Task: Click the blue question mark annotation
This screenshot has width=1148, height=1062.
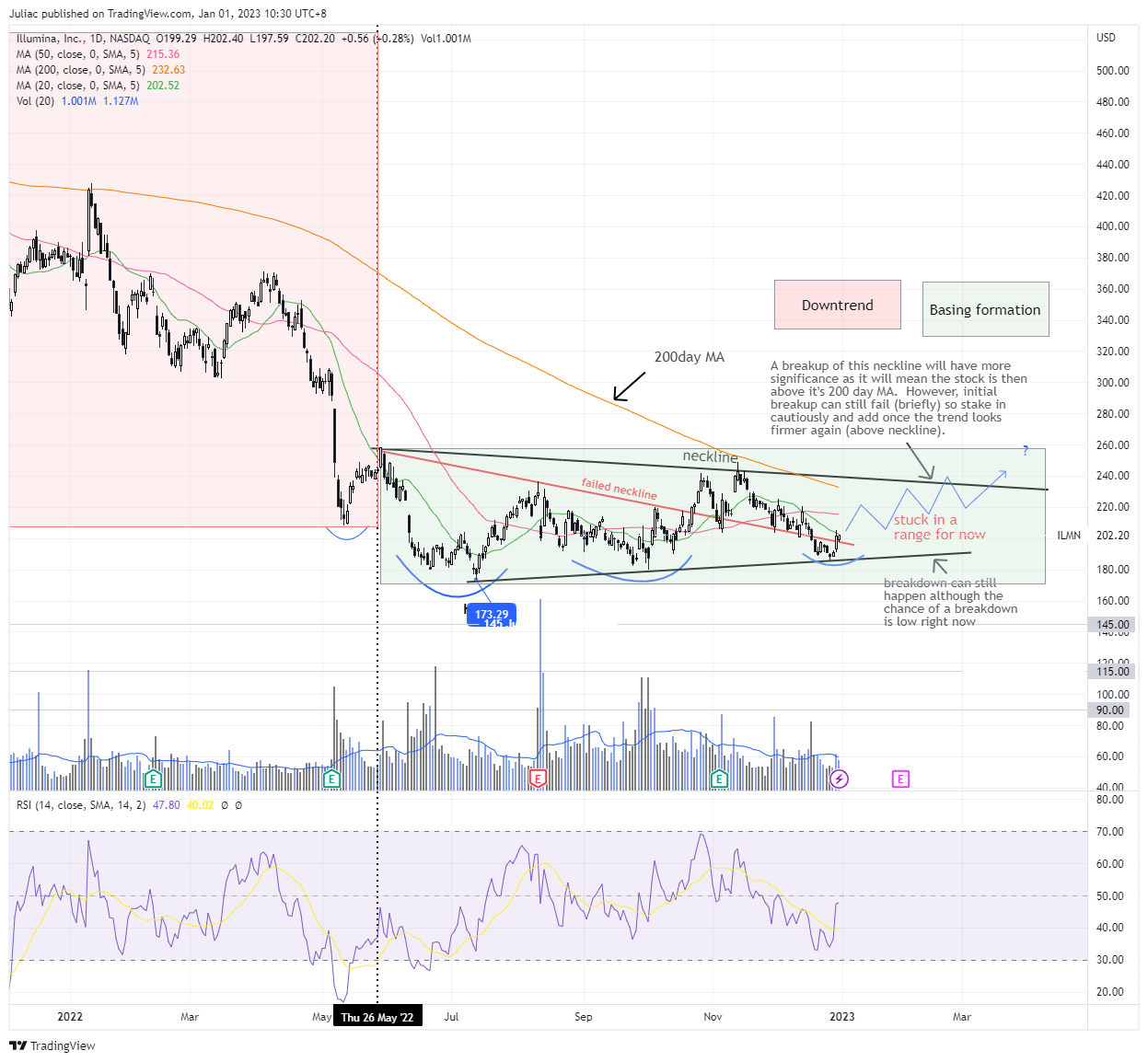Action: [1026, 451]
